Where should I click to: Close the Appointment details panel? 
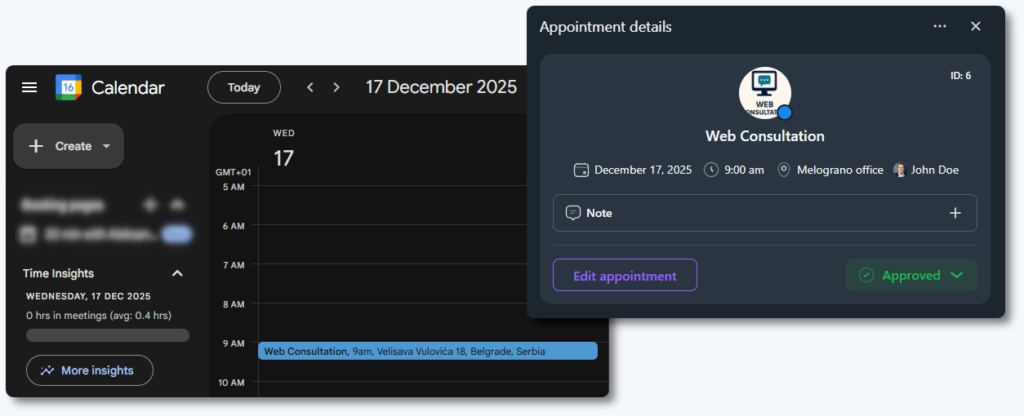coord(976,27)
